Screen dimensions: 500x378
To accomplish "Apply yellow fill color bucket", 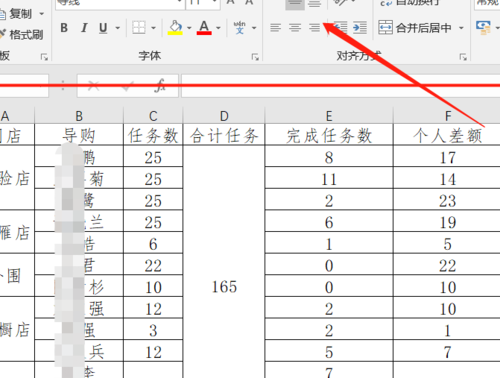I will (175, 28).
